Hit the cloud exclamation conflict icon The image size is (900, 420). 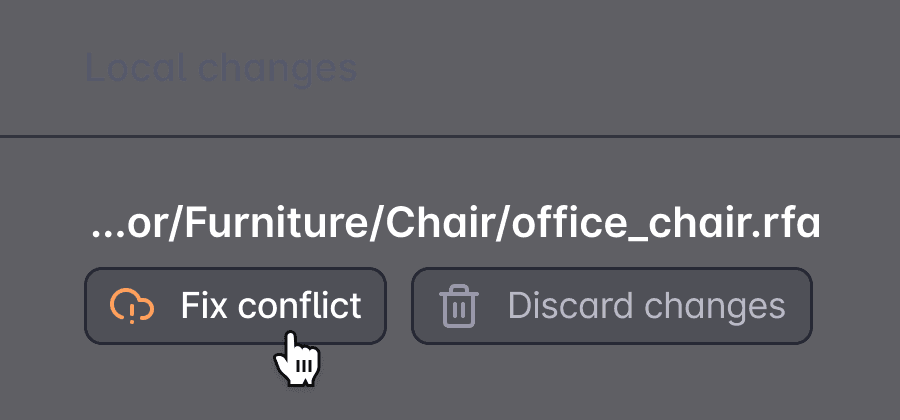click(132, 306)
